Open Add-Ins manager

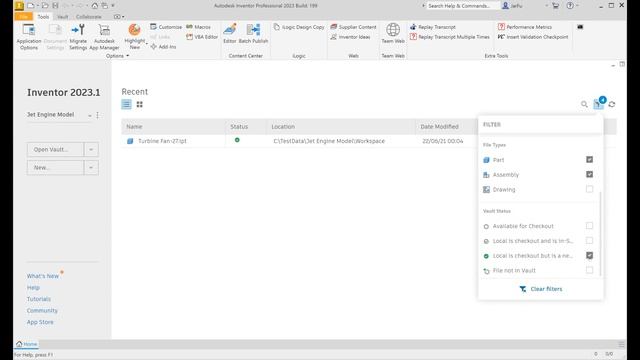pos(163,47)
